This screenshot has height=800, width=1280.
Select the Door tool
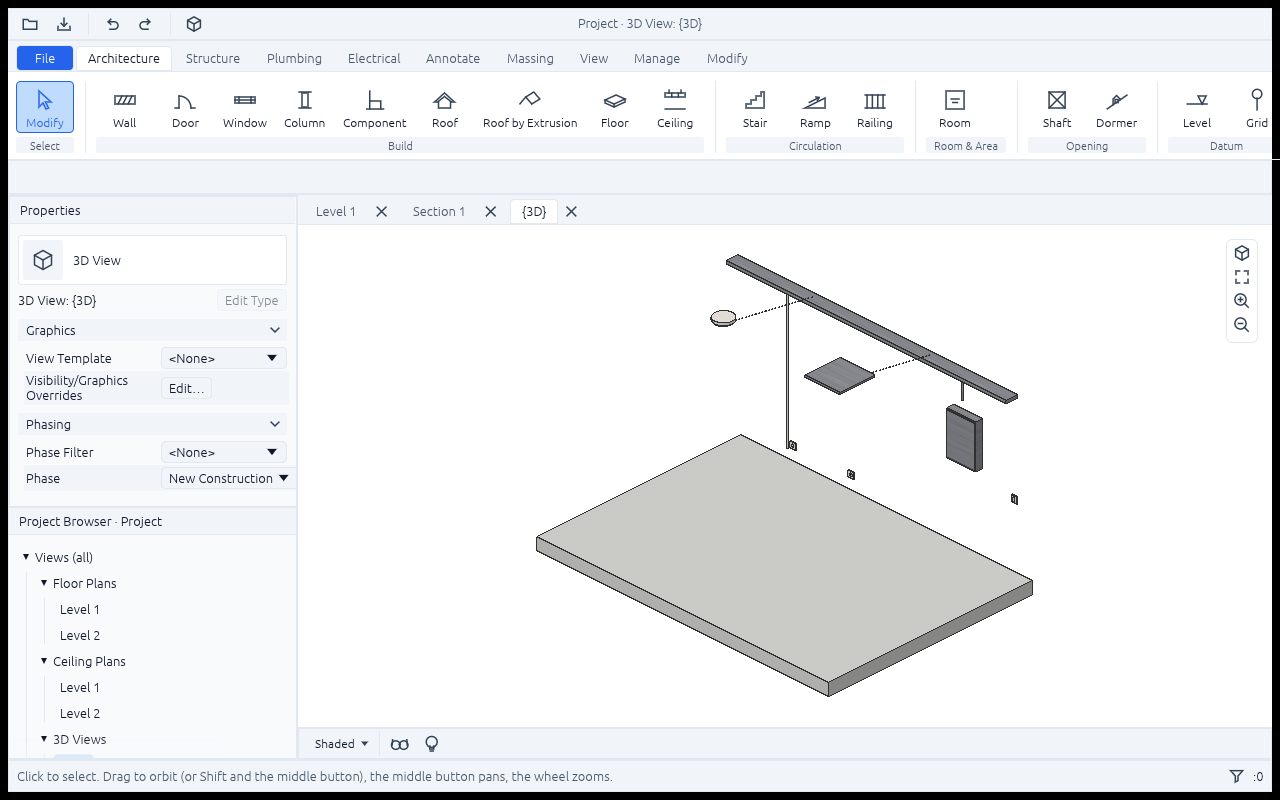(185, 108)
